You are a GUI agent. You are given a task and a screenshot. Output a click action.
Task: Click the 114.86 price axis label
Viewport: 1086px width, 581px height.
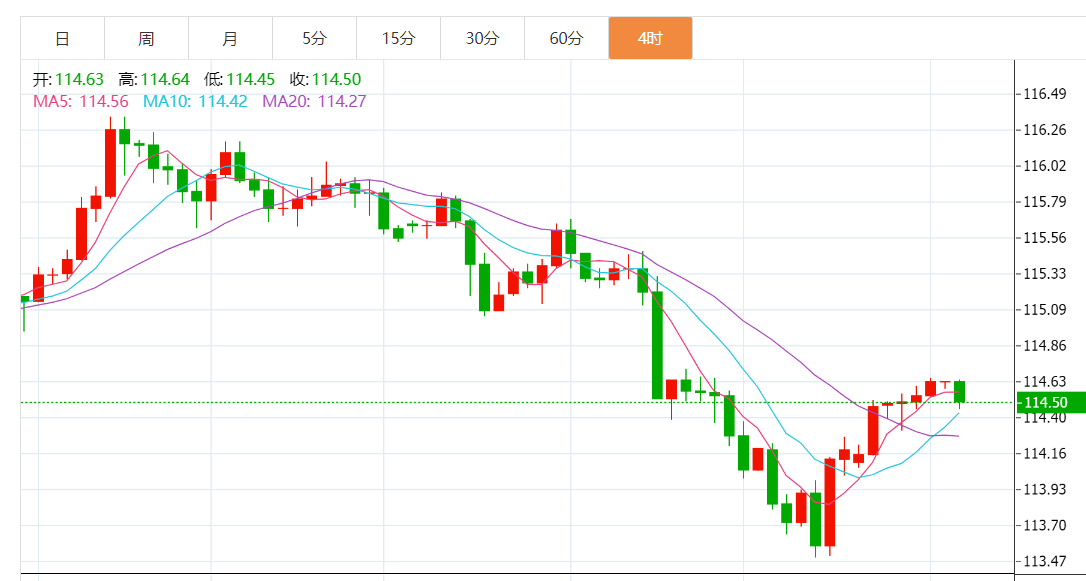point(1047,346)
